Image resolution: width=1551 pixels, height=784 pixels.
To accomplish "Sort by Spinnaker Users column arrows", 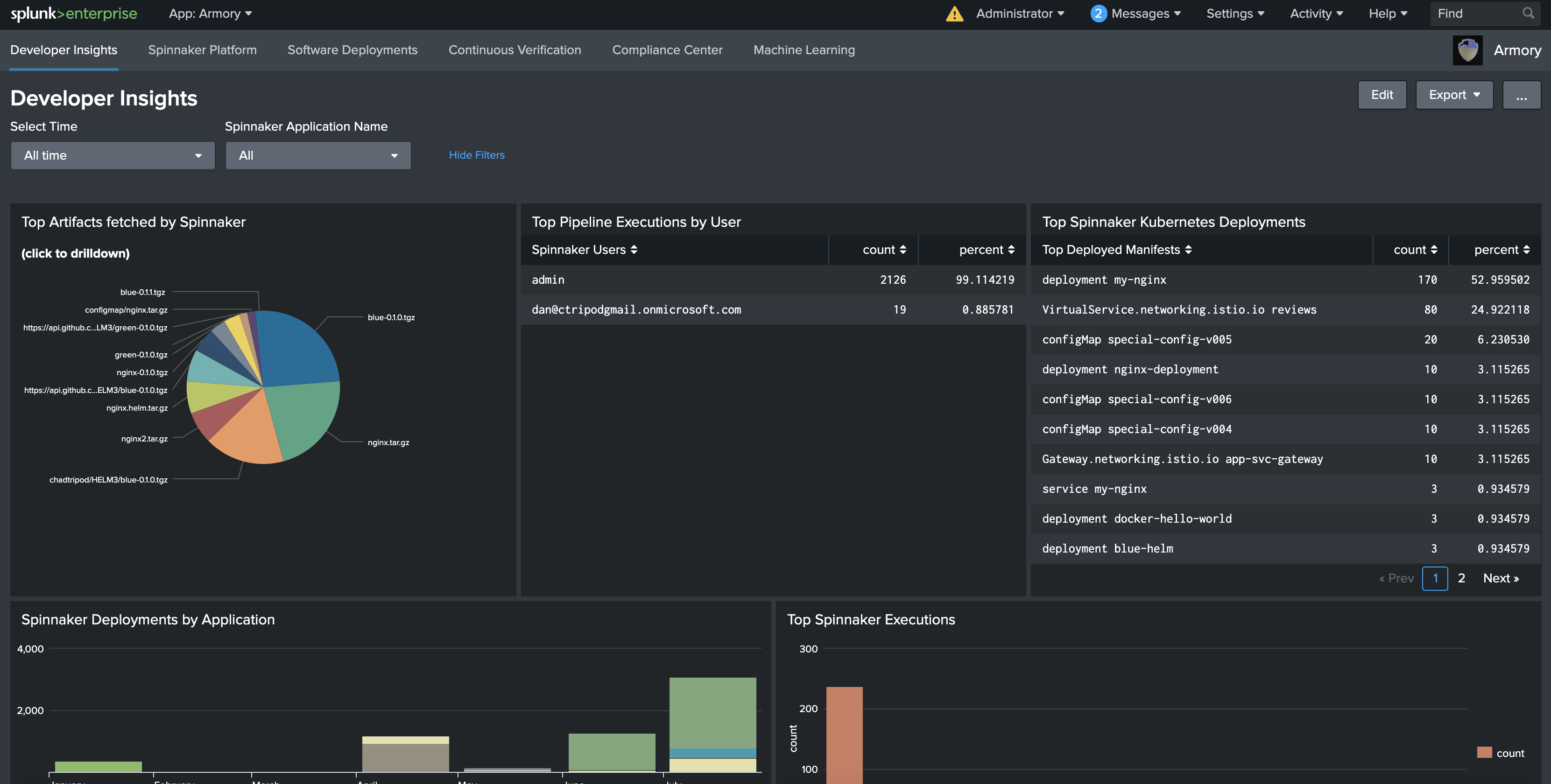I will click(634, 250).
